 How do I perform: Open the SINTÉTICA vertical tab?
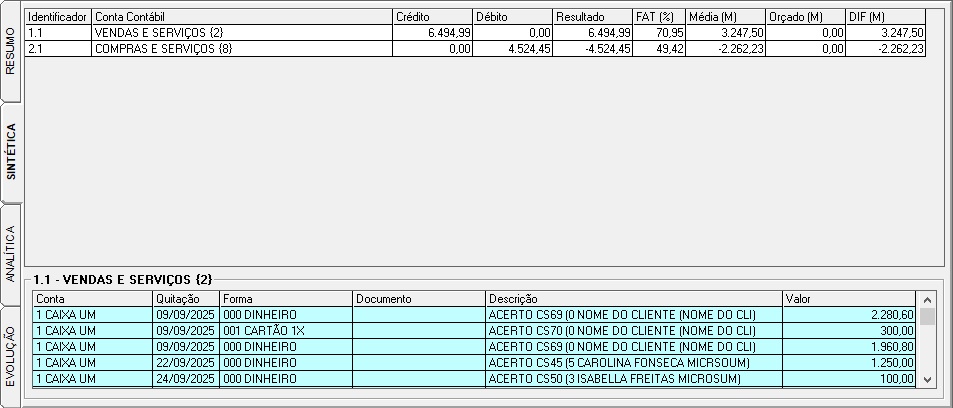coord(11,151)
